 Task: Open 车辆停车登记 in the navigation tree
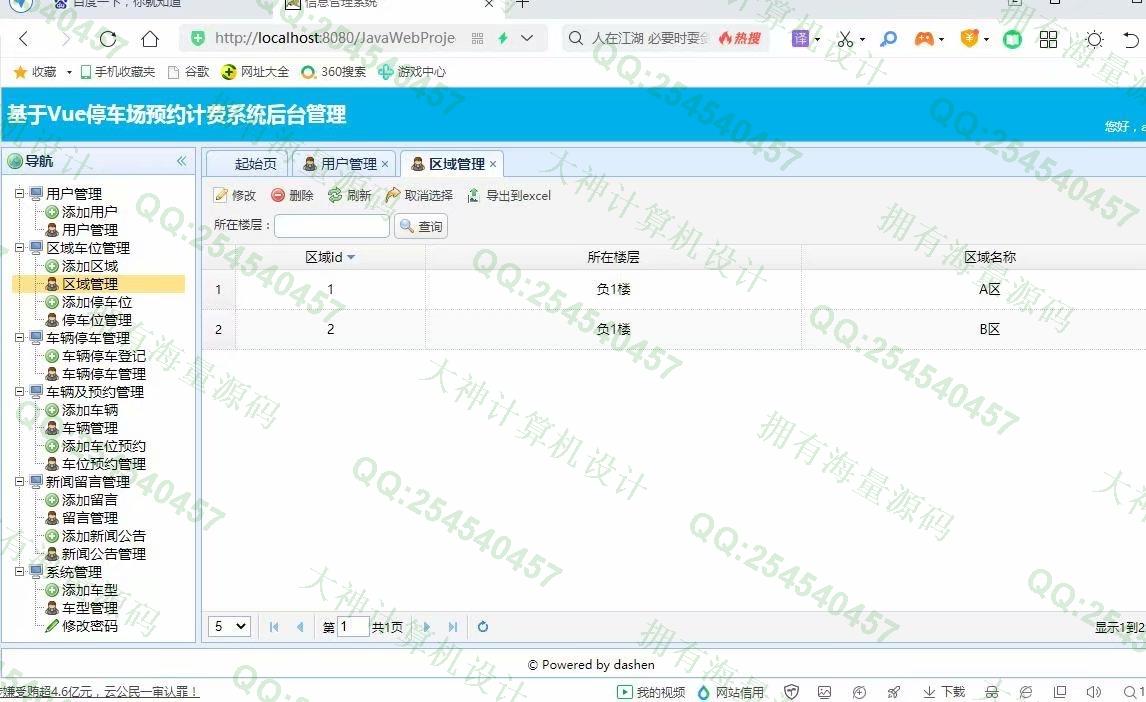coord(103,356)
